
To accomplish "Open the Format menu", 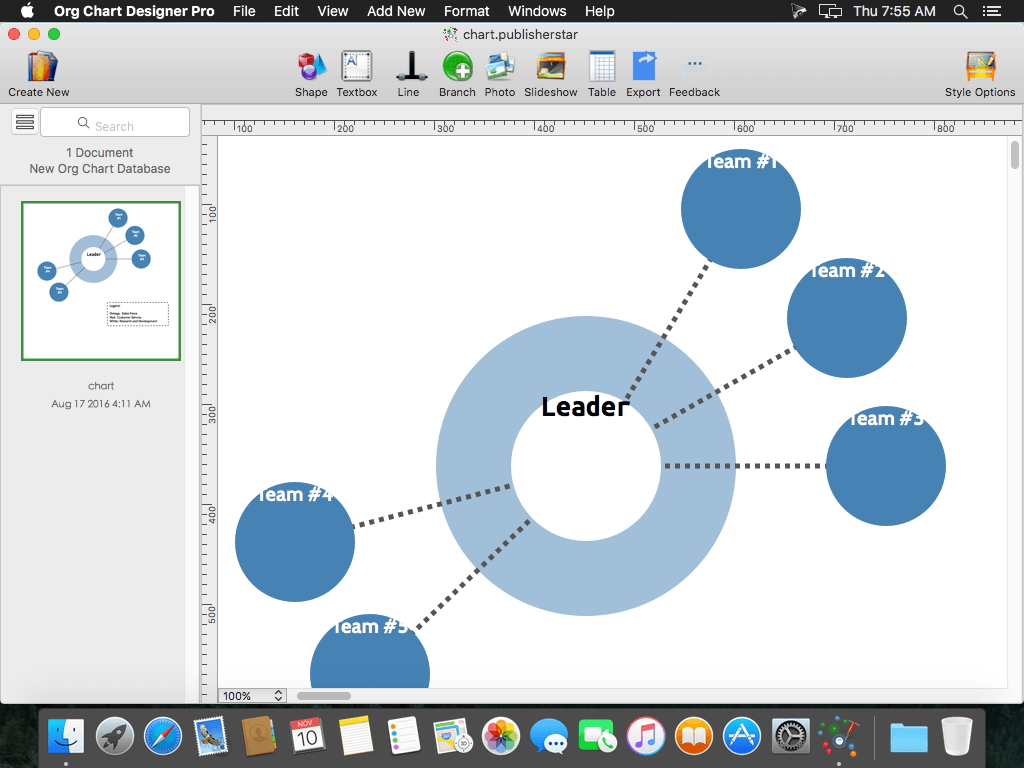I will pyautogui.click(x=466, y=11).
